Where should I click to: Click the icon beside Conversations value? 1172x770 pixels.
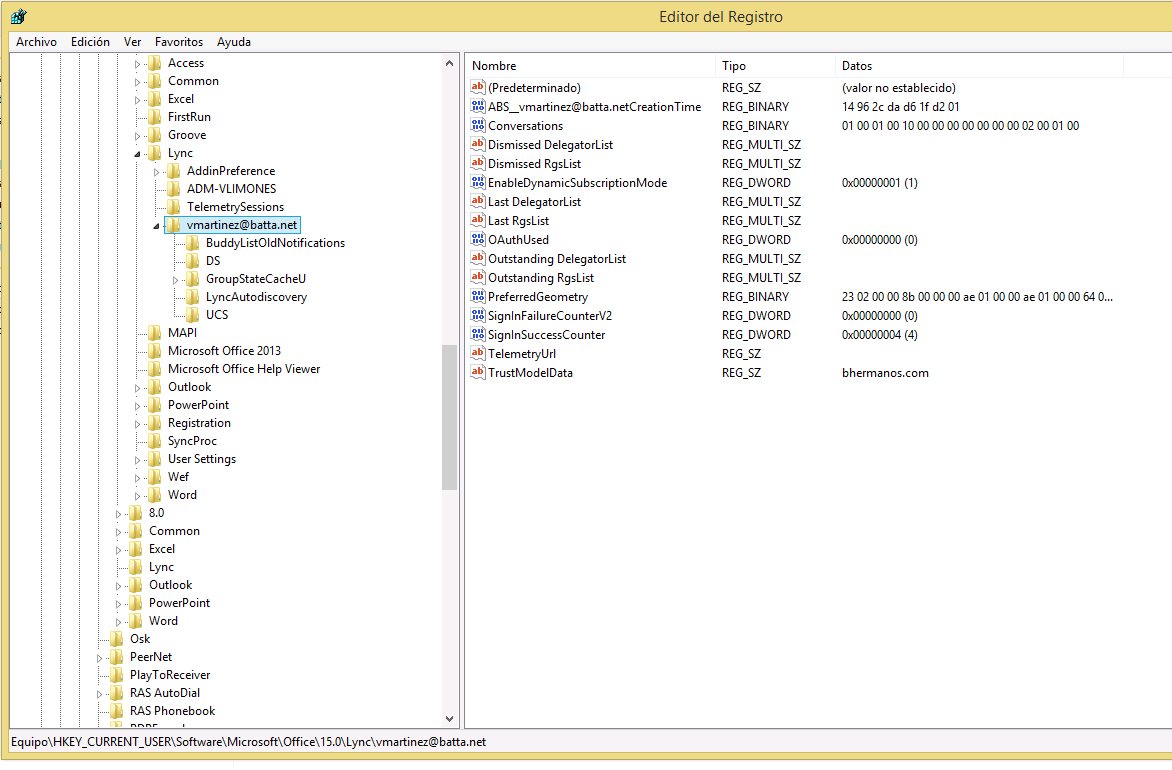tap(478, 126)
